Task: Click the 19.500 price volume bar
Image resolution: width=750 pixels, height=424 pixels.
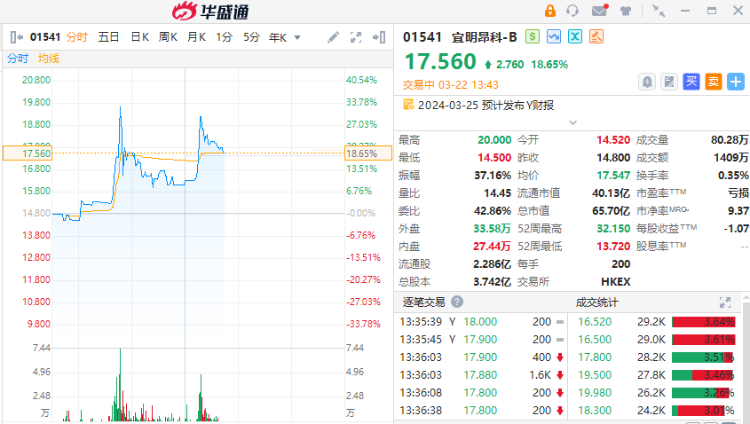Action: click(x=703, y=375)
